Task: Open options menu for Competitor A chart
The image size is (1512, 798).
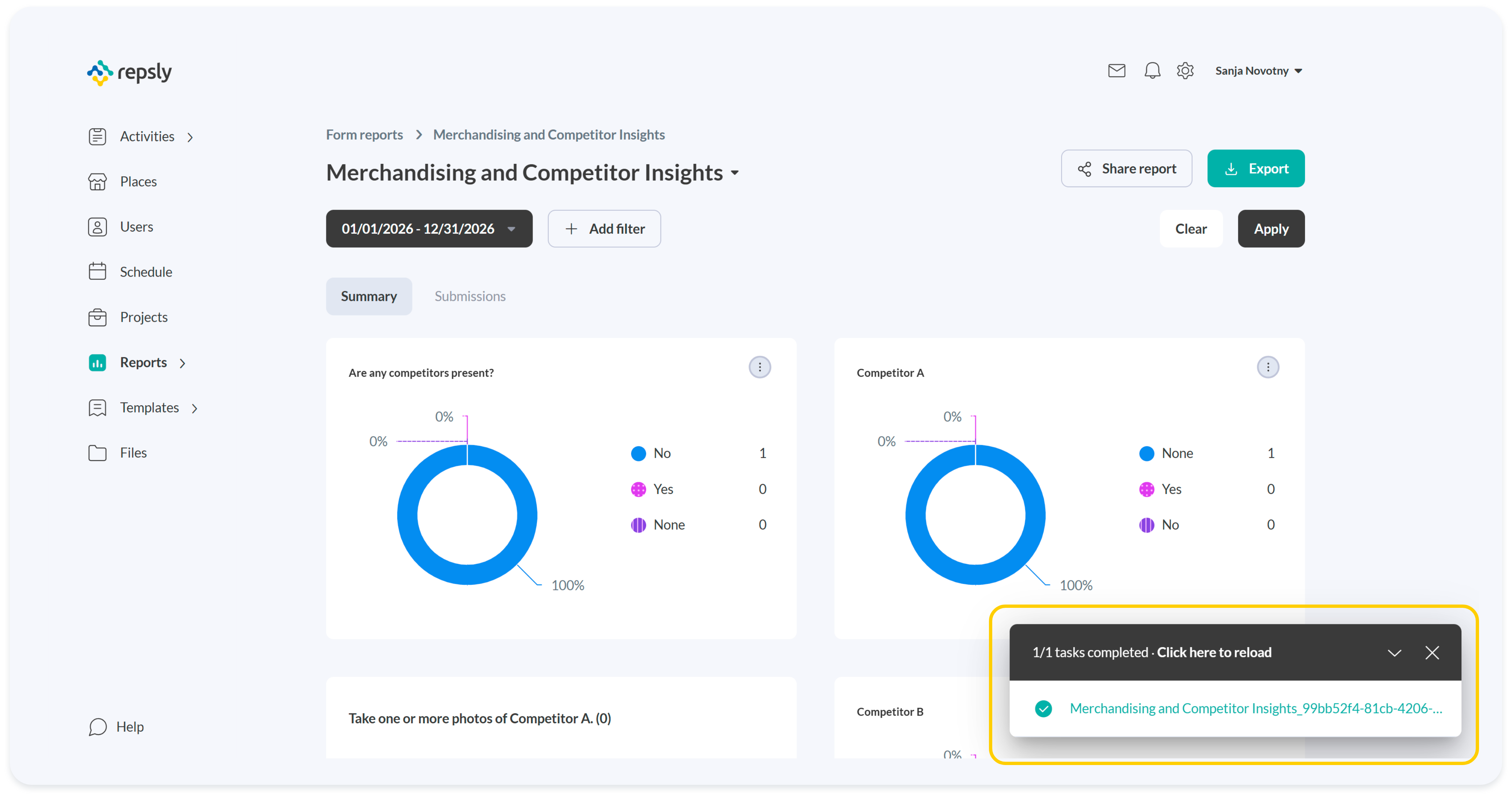Action: pos(1267,367)
